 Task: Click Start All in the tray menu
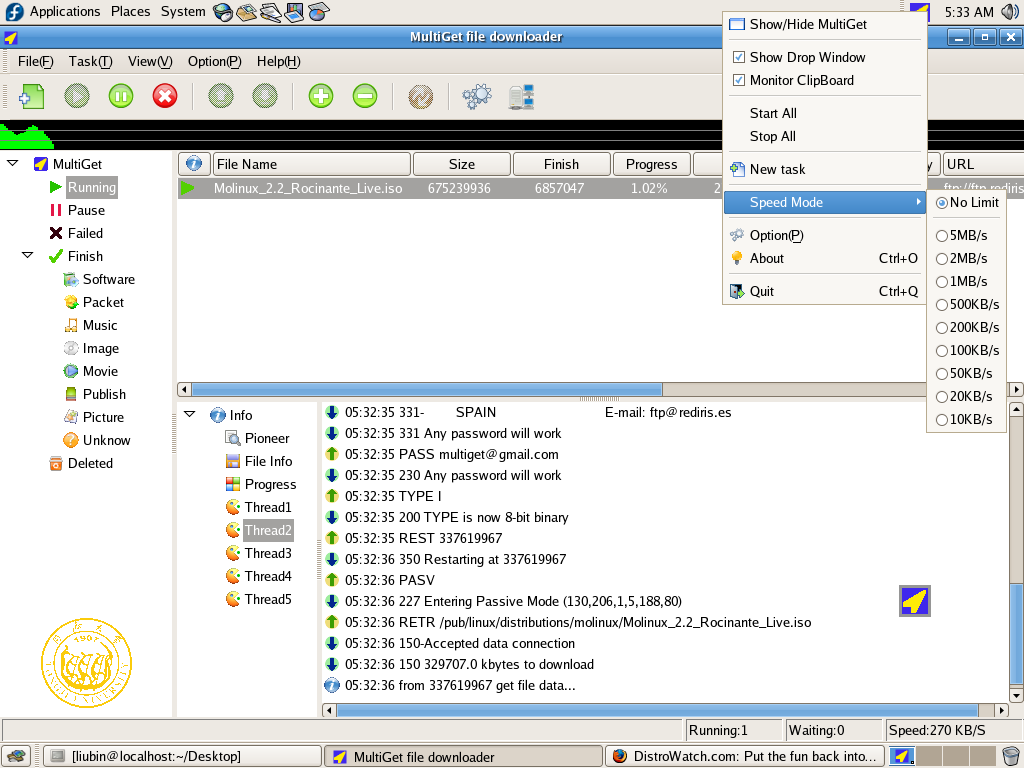pos(773,113)
